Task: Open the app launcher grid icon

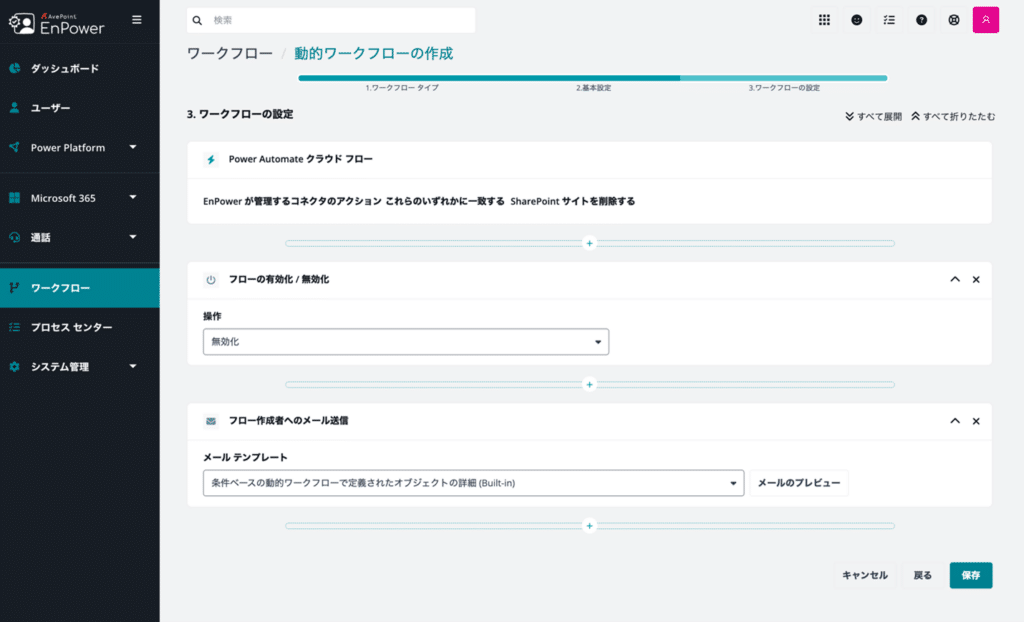Action: pos(824,20)
